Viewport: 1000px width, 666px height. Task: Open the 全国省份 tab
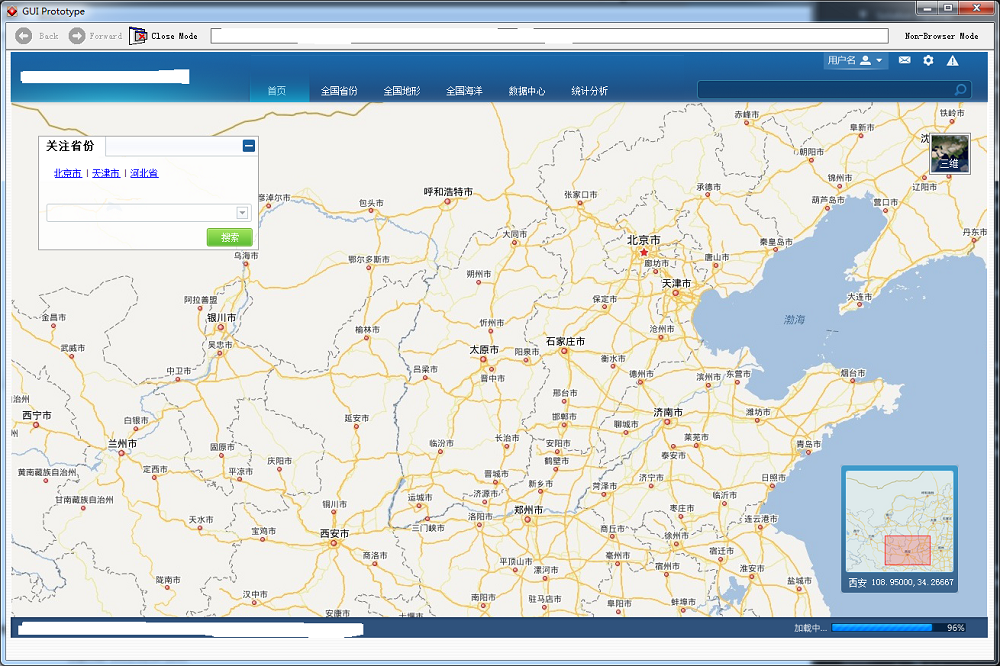339,91
